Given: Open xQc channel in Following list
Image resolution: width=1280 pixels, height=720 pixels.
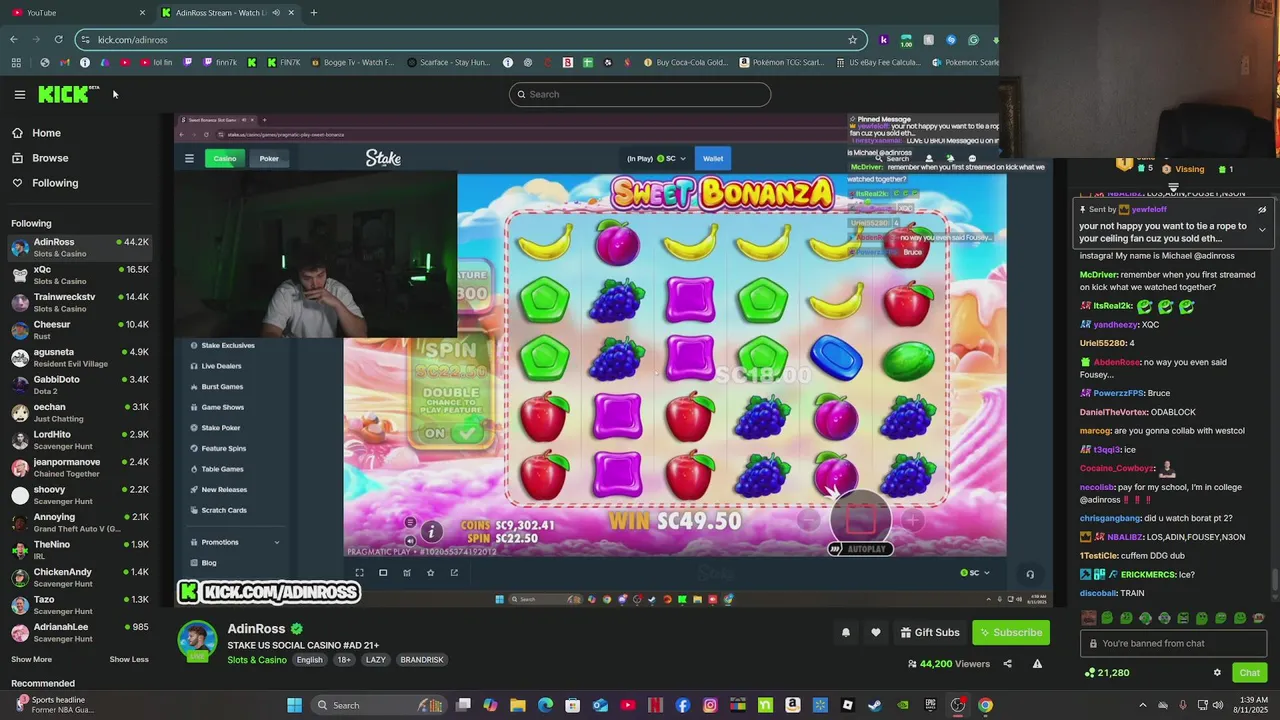Looking at the screenshot, I should (x=80, y=275).
